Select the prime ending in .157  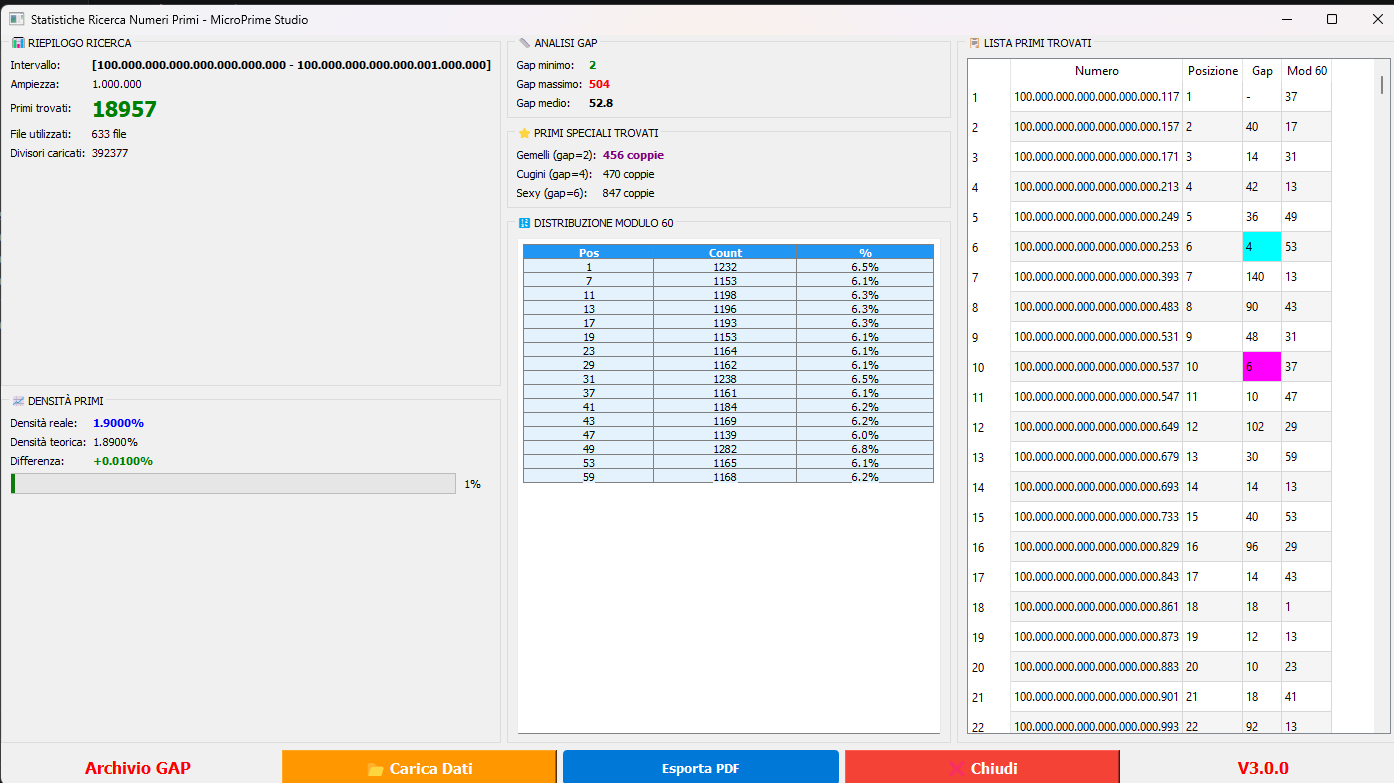point(1097,127)
